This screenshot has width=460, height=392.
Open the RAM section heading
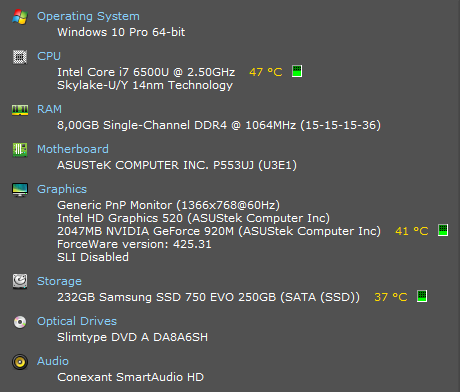49,109
